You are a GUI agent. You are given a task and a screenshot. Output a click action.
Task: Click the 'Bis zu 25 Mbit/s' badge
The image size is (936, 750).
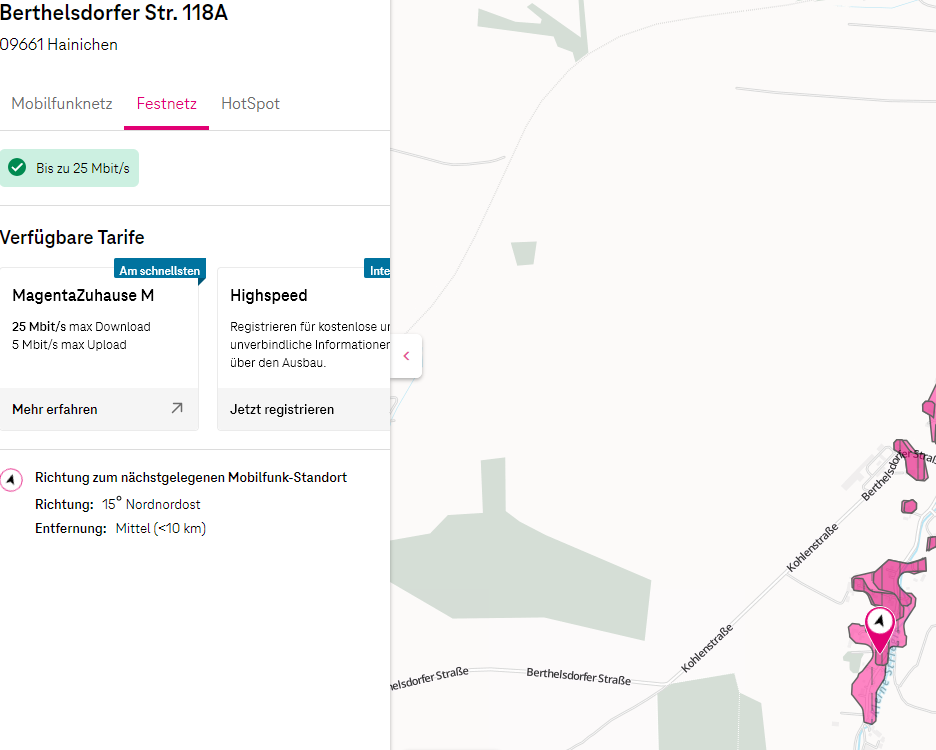coord(69,168)
